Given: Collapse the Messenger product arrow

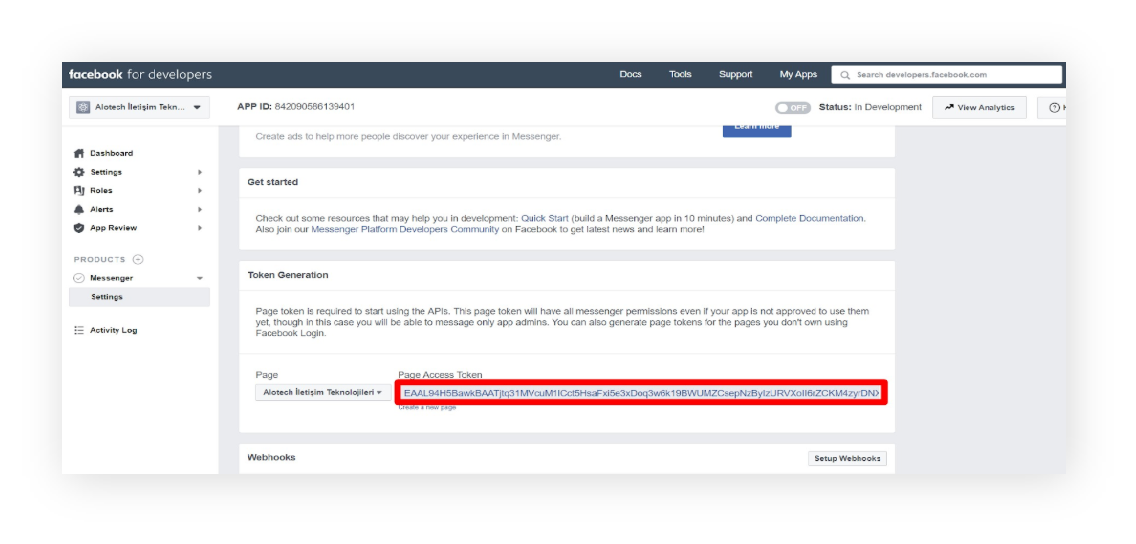Looking at the screenshot, I should click(200, 278).
